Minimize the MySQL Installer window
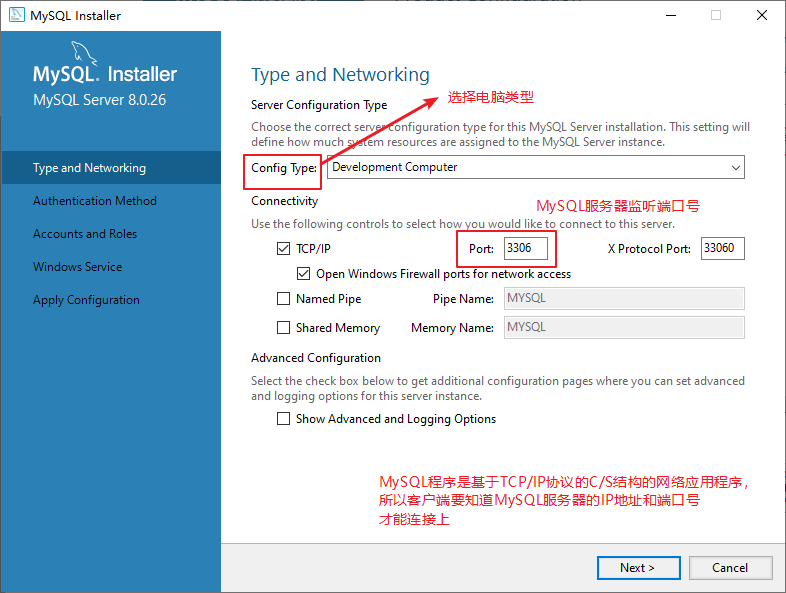The width and height of the screenshot is (786, 593). click(x=671, y=15)
